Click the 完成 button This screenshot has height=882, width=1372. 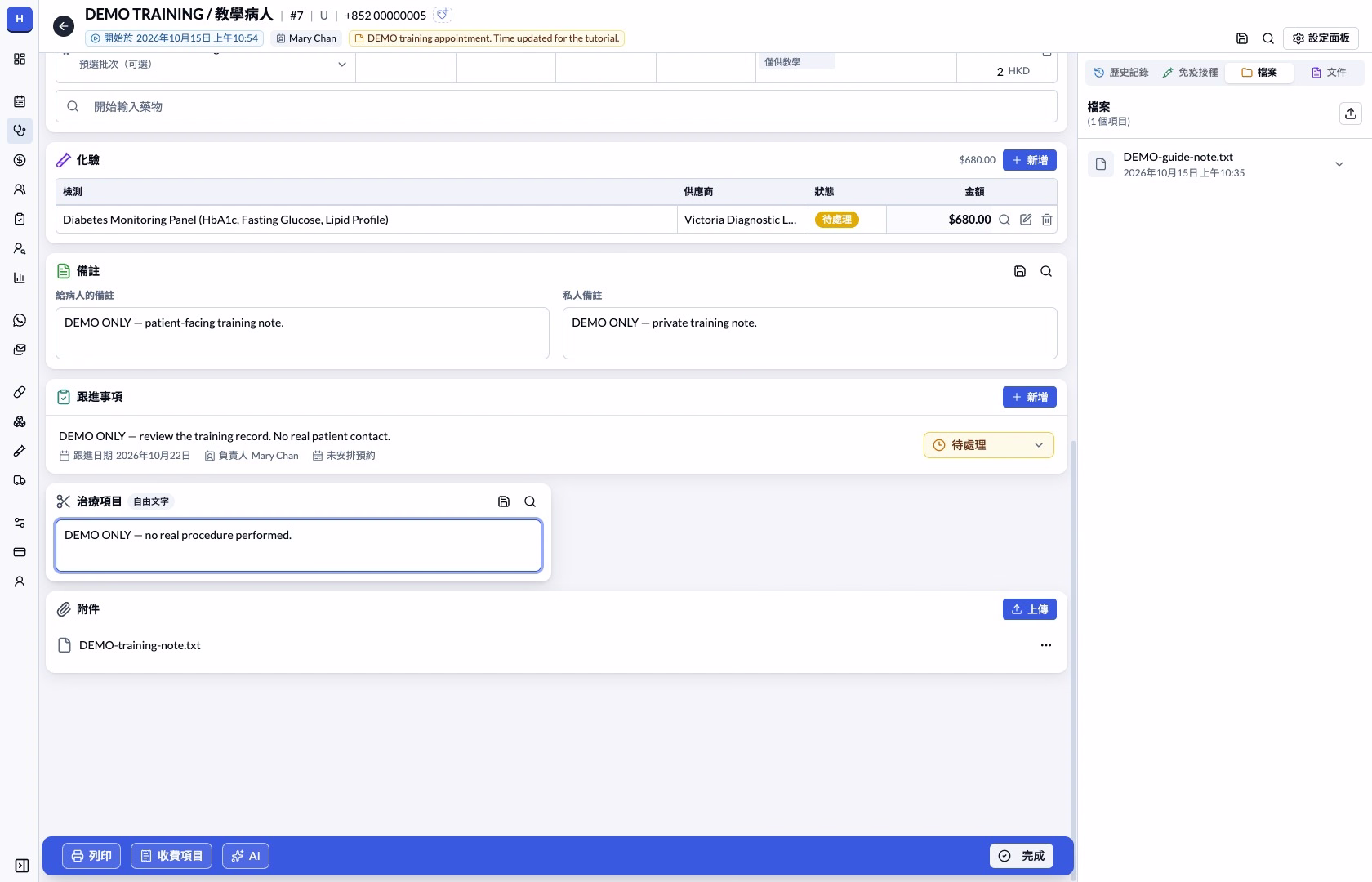[x=1022, y=856]
